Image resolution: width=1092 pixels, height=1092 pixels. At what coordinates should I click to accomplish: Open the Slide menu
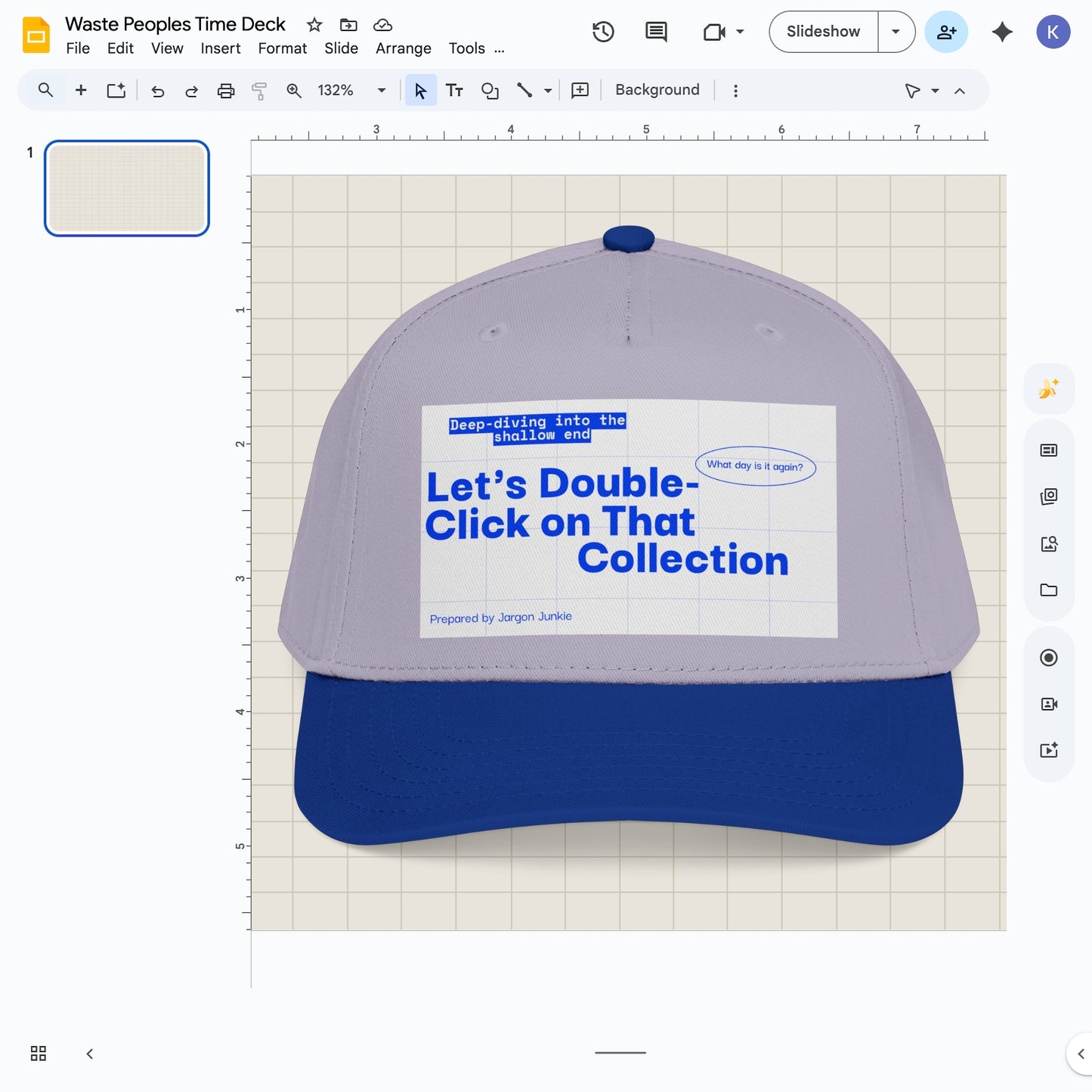pos(341,48)
